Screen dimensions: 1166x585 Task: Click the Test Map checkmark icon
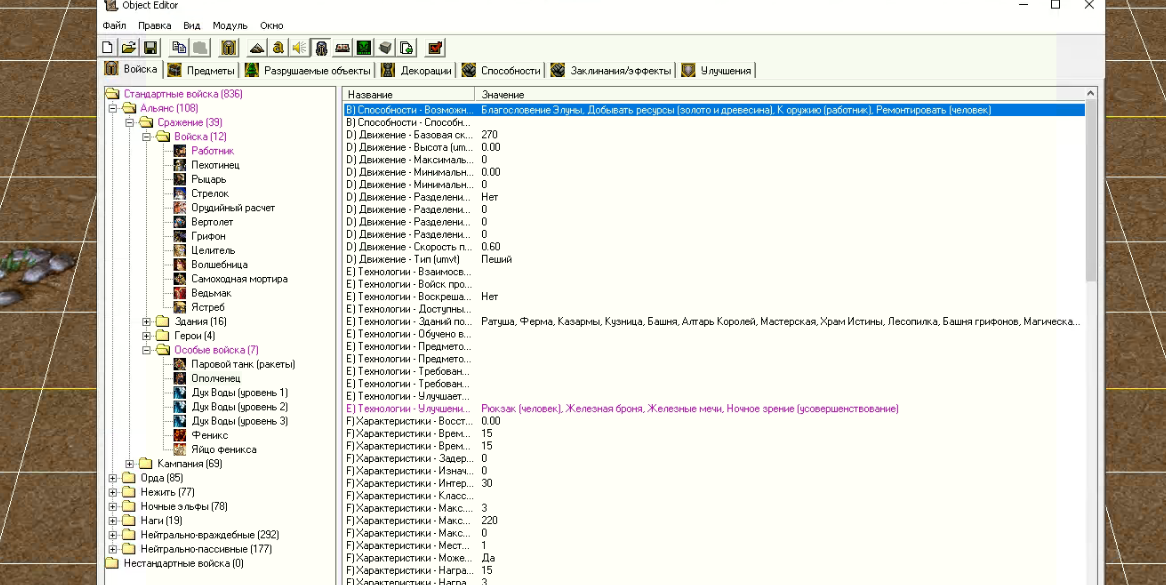tap(435, 48)
